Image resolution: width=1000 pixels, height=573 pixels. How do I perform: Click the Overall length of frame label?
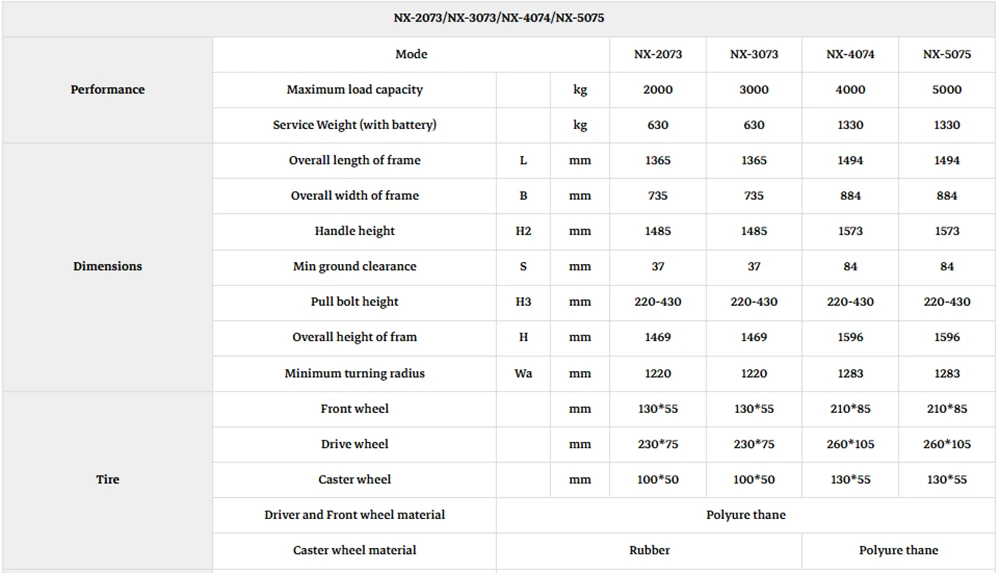click(x=355, y=161)
